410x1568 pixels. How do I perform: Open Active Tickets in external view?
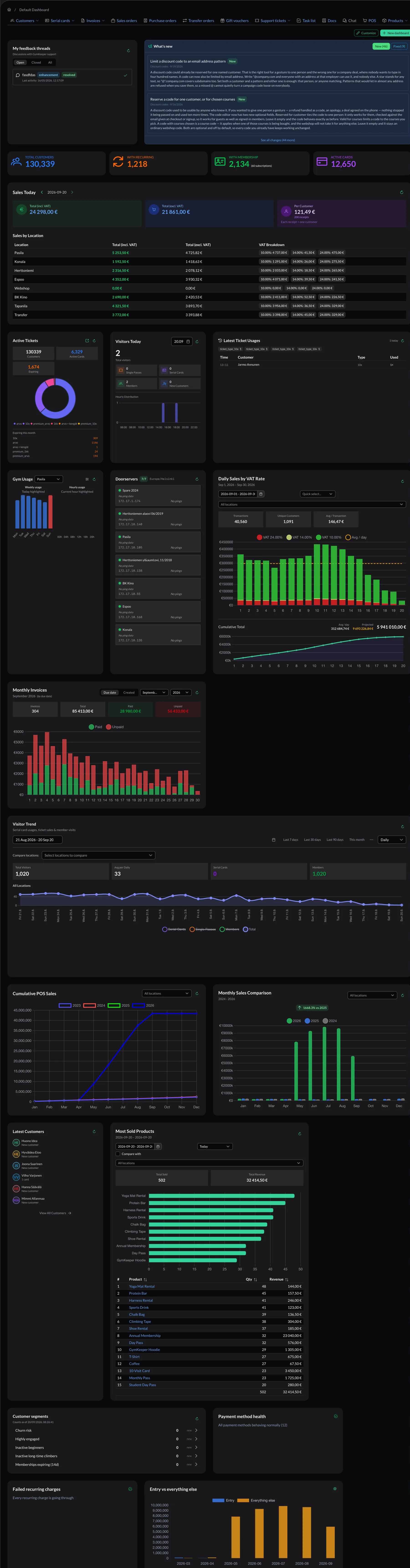point(87,341)
